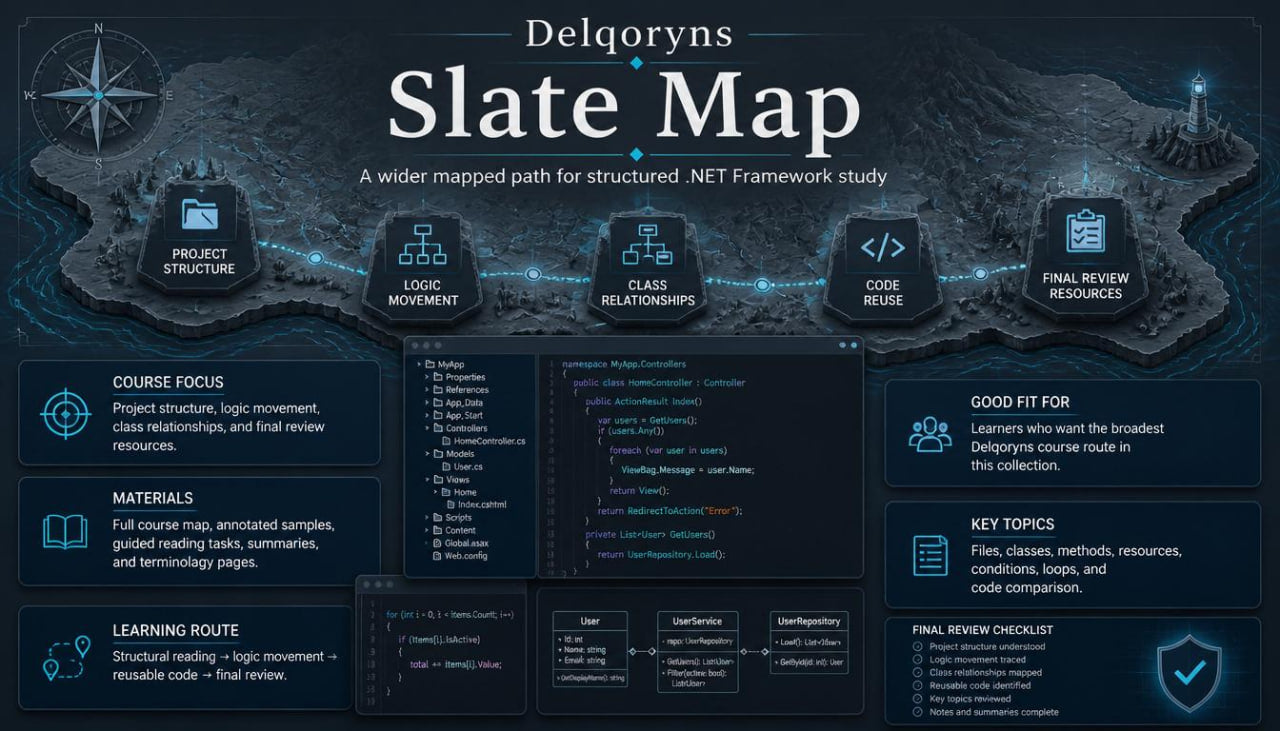
Task: Expand the References node in tree
Action: click(427, 390)
